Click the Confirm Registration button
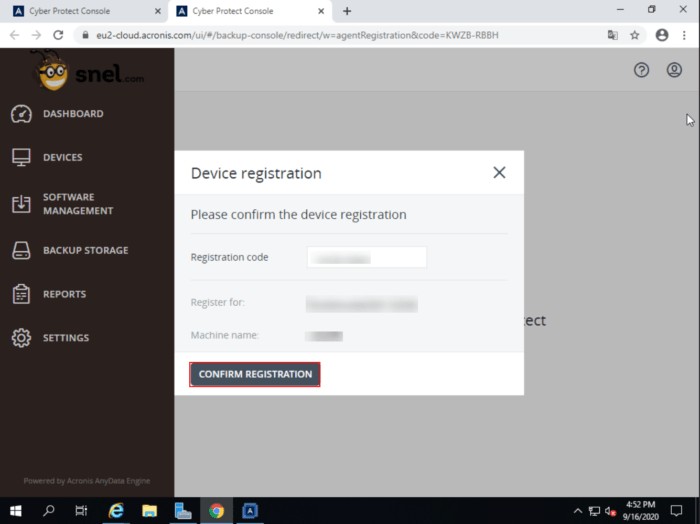The width and height of the screenshot is (700, 524). 255,374
